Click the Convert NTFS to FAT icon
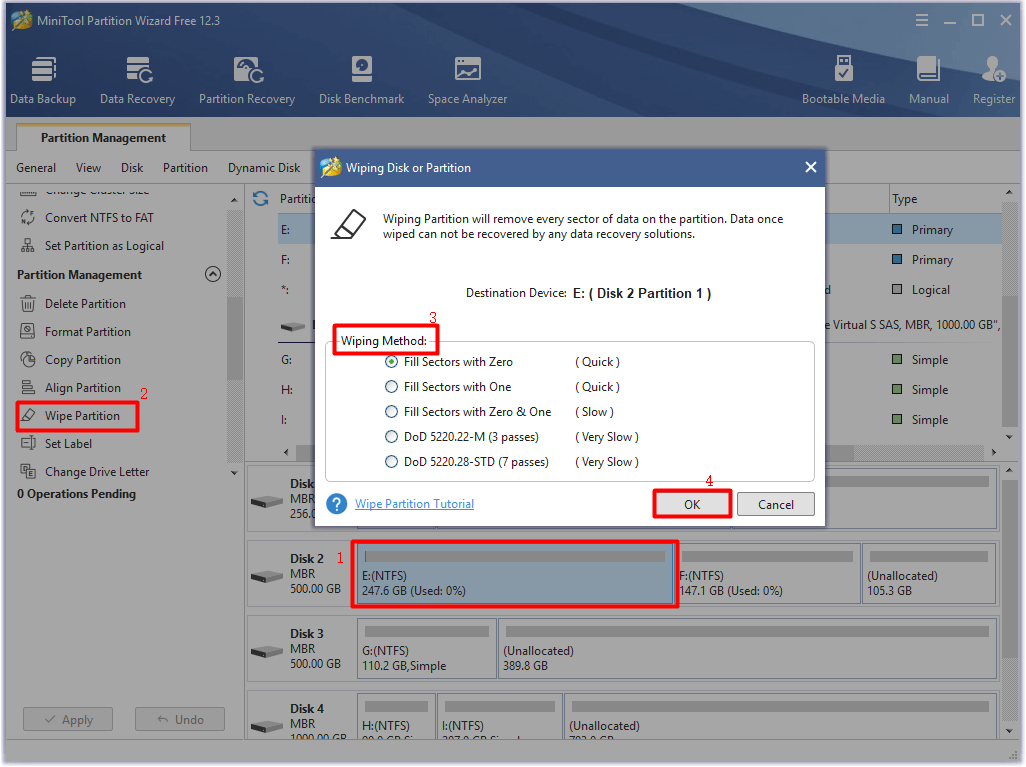The width and height of the screenshot is (1026, 767). coord(27,217)
